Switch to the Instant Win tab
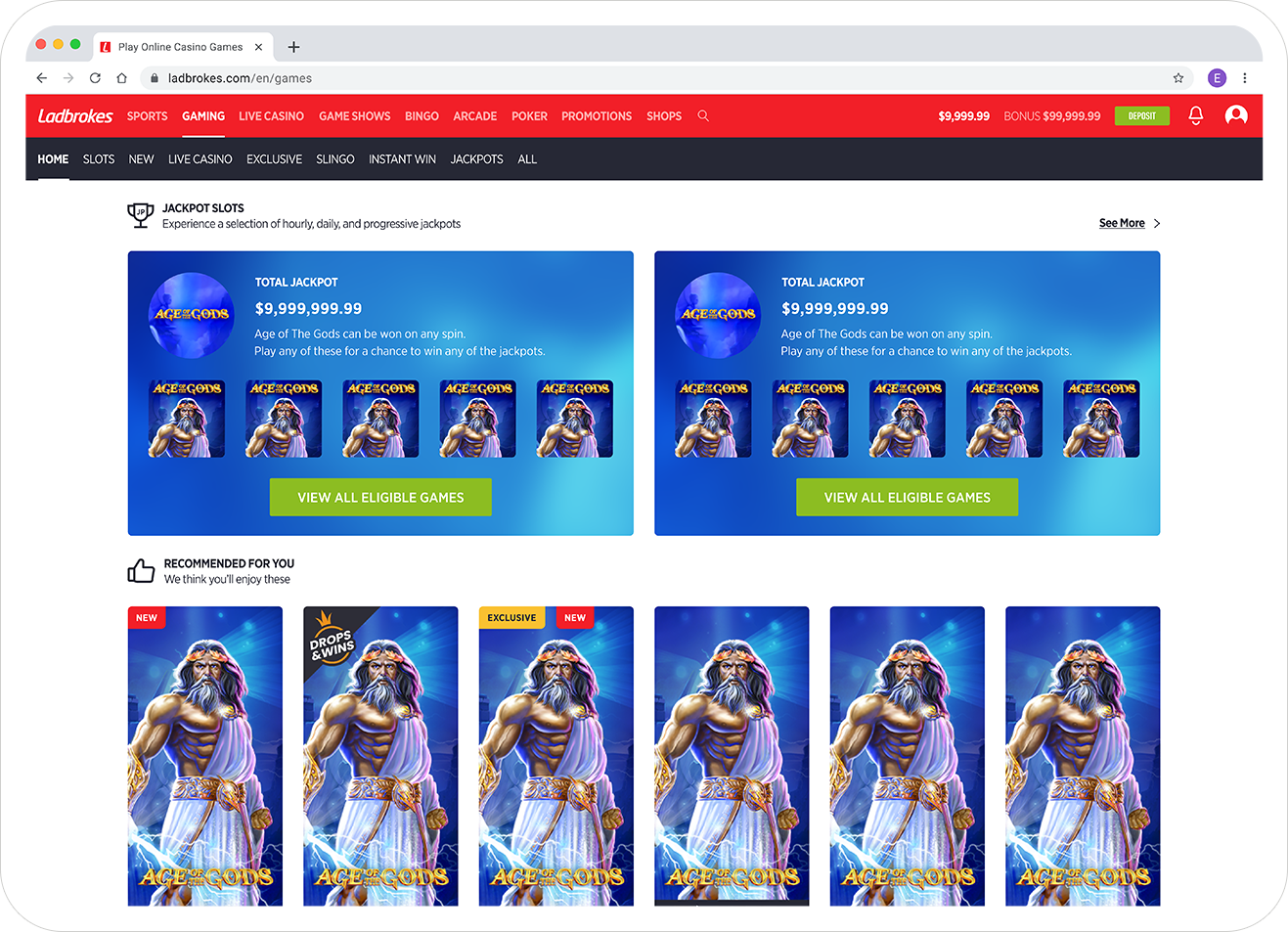The height and width of the screenshot is (932, 1288). (x=402, y=159)
